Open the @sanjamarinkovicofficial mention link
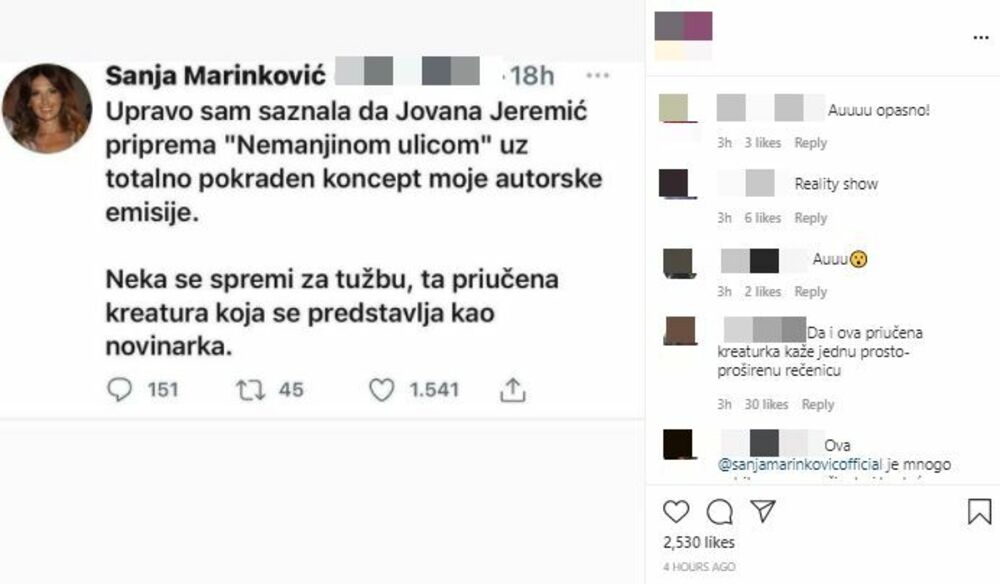The height and width of the screenshot is (584, 1000). pos(800,465)
